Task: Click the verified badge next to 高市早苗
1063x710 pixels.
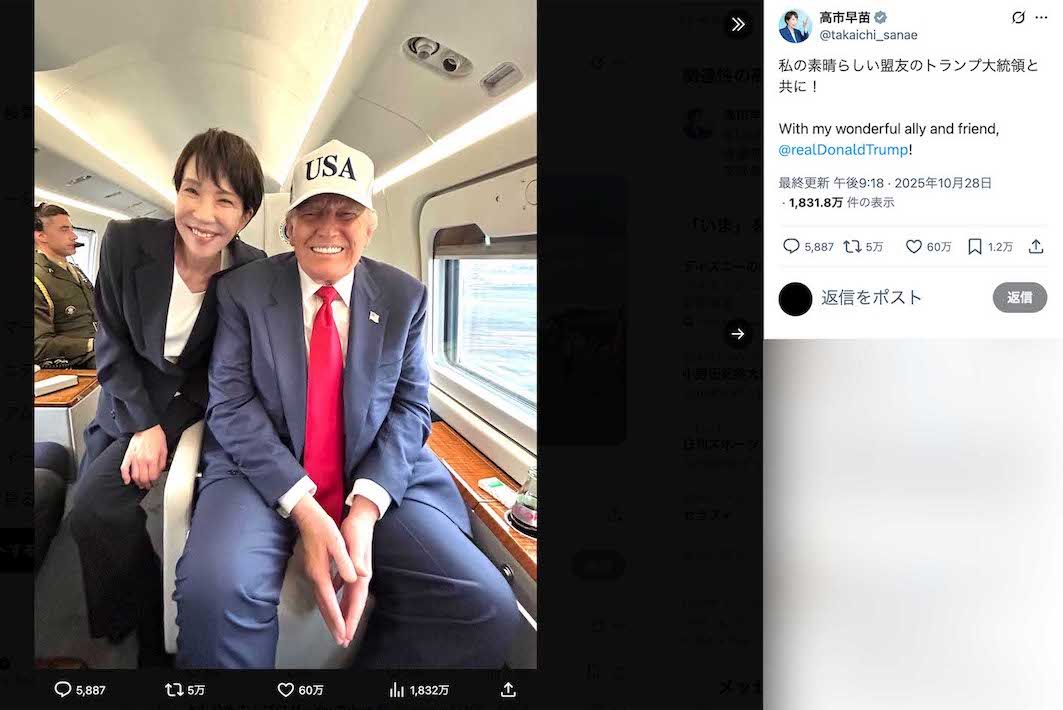Action: click(880, 16)
